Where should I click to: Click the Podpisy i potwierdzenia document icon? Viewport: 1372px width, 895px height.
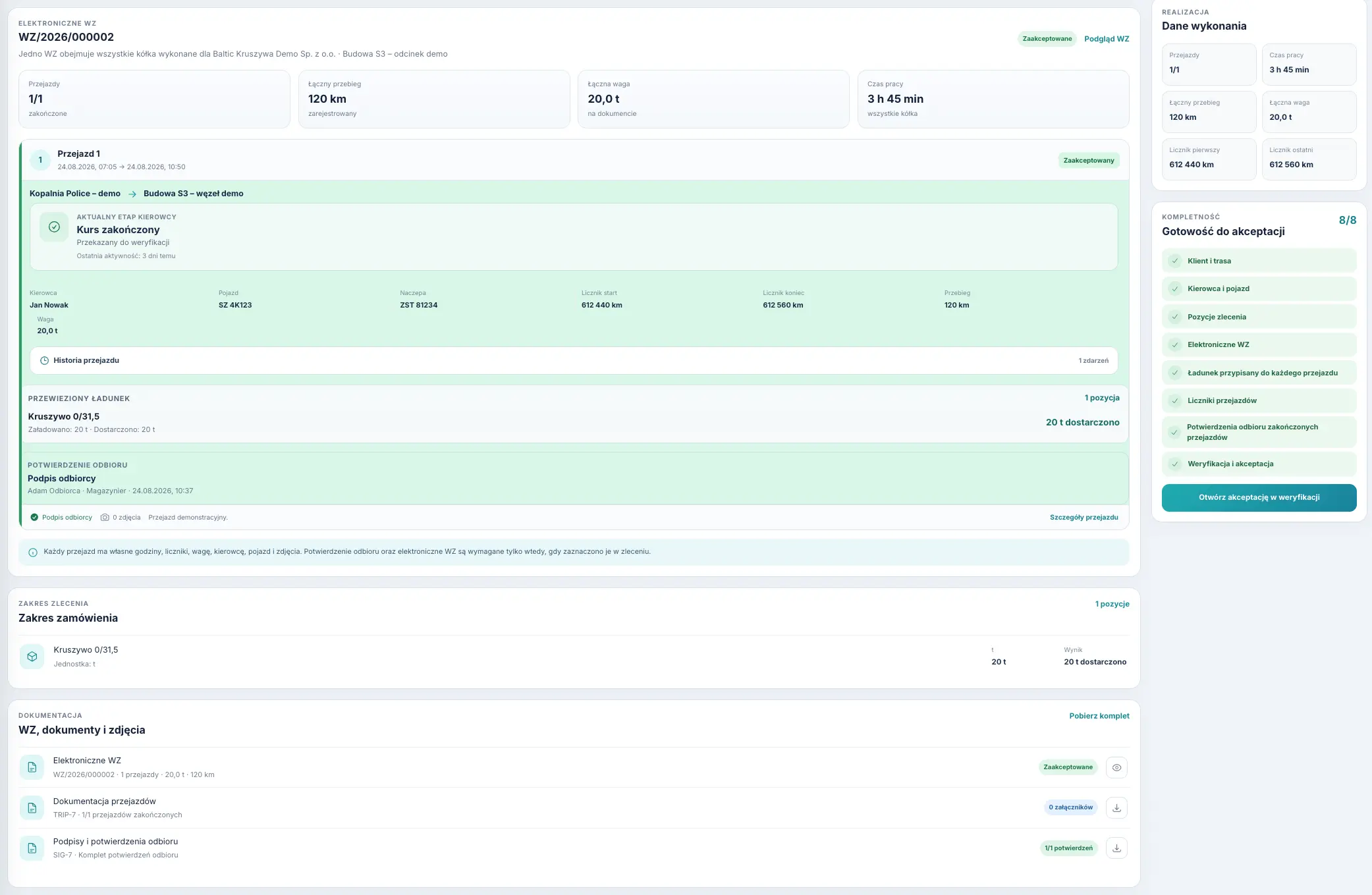coord(32,848)
